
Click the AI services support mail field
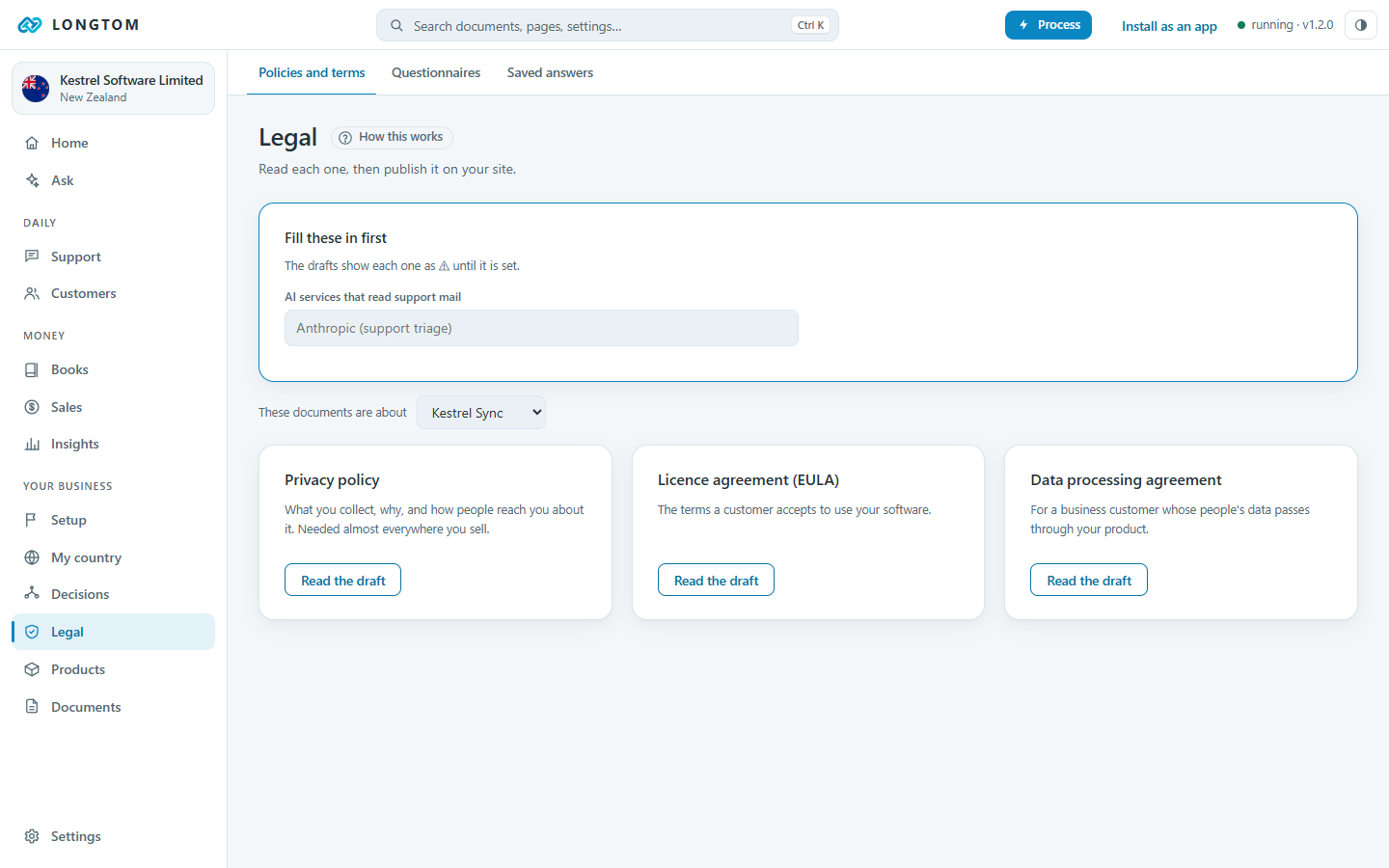pyautogui.click(x=541, y=328)
